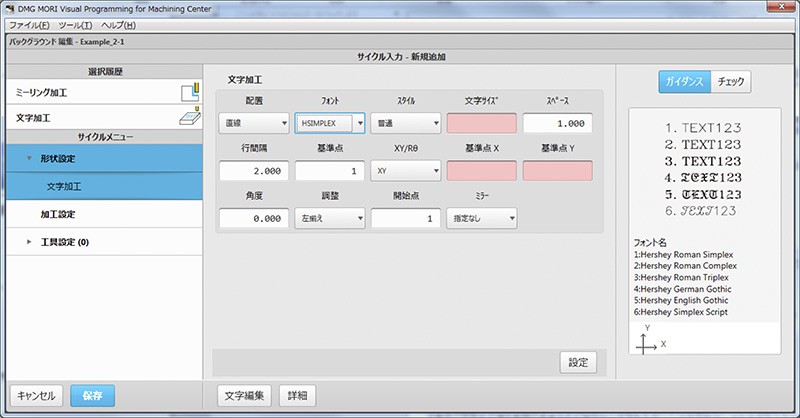This screenshot has height=418, width=800.
Task: Open the ファイル(F) menu
Action: click(x=29, y=24)
